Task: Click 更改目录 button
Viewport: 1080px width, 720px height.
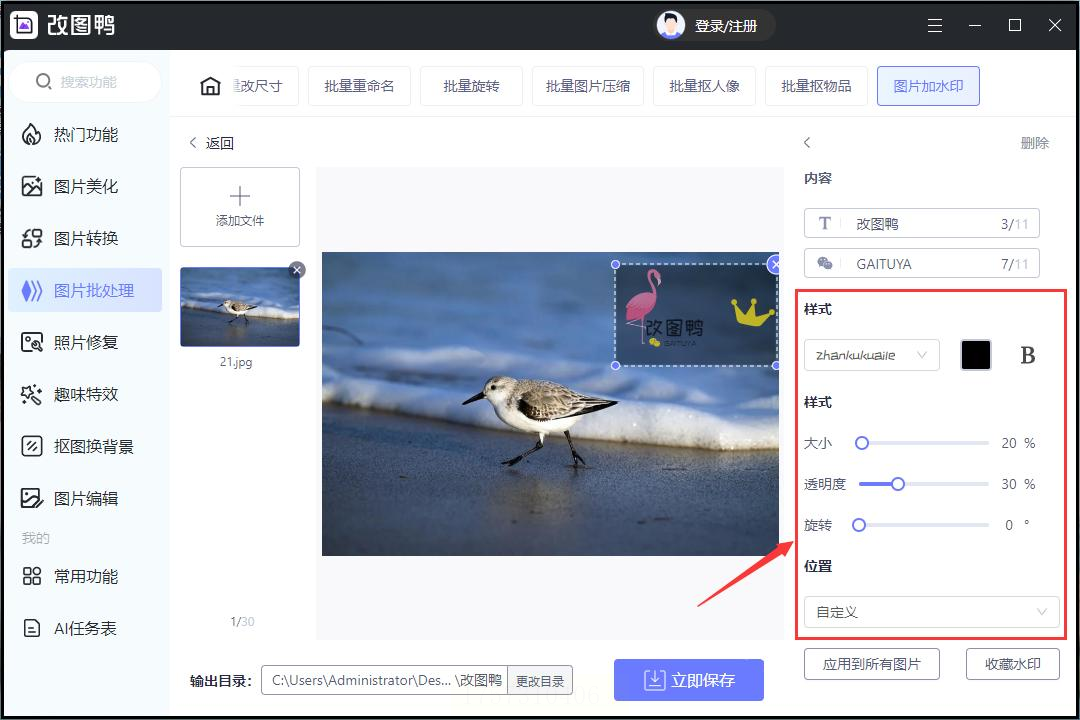Action: tap(540, 681)
